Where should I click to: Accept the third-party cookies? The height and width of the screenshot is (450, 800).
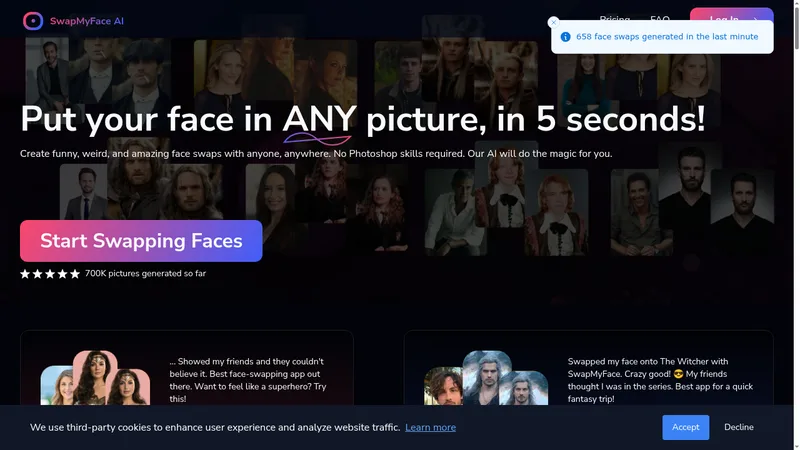(685, 427)
